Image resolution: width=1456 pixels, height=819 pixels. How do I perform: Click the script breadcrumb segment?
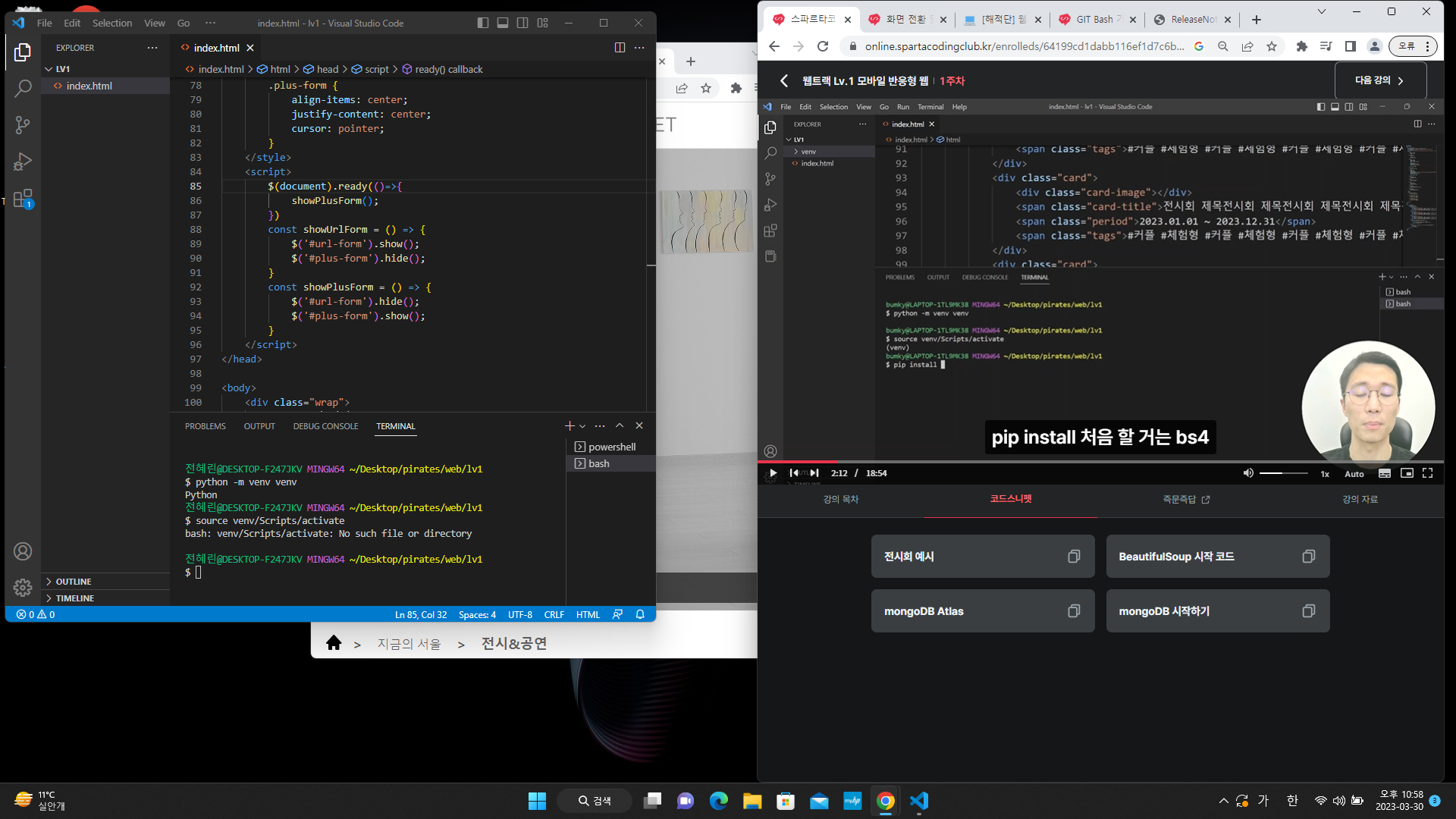pos(370,69)
